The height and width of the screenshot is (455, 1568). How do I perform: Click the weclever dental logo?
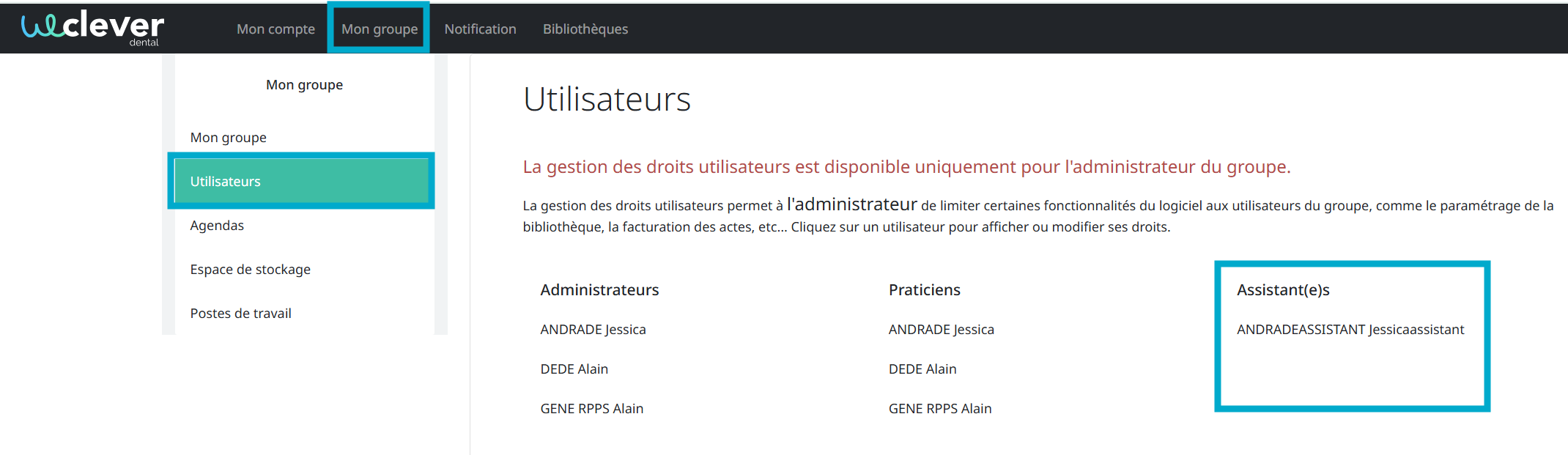tap(93, 28)
